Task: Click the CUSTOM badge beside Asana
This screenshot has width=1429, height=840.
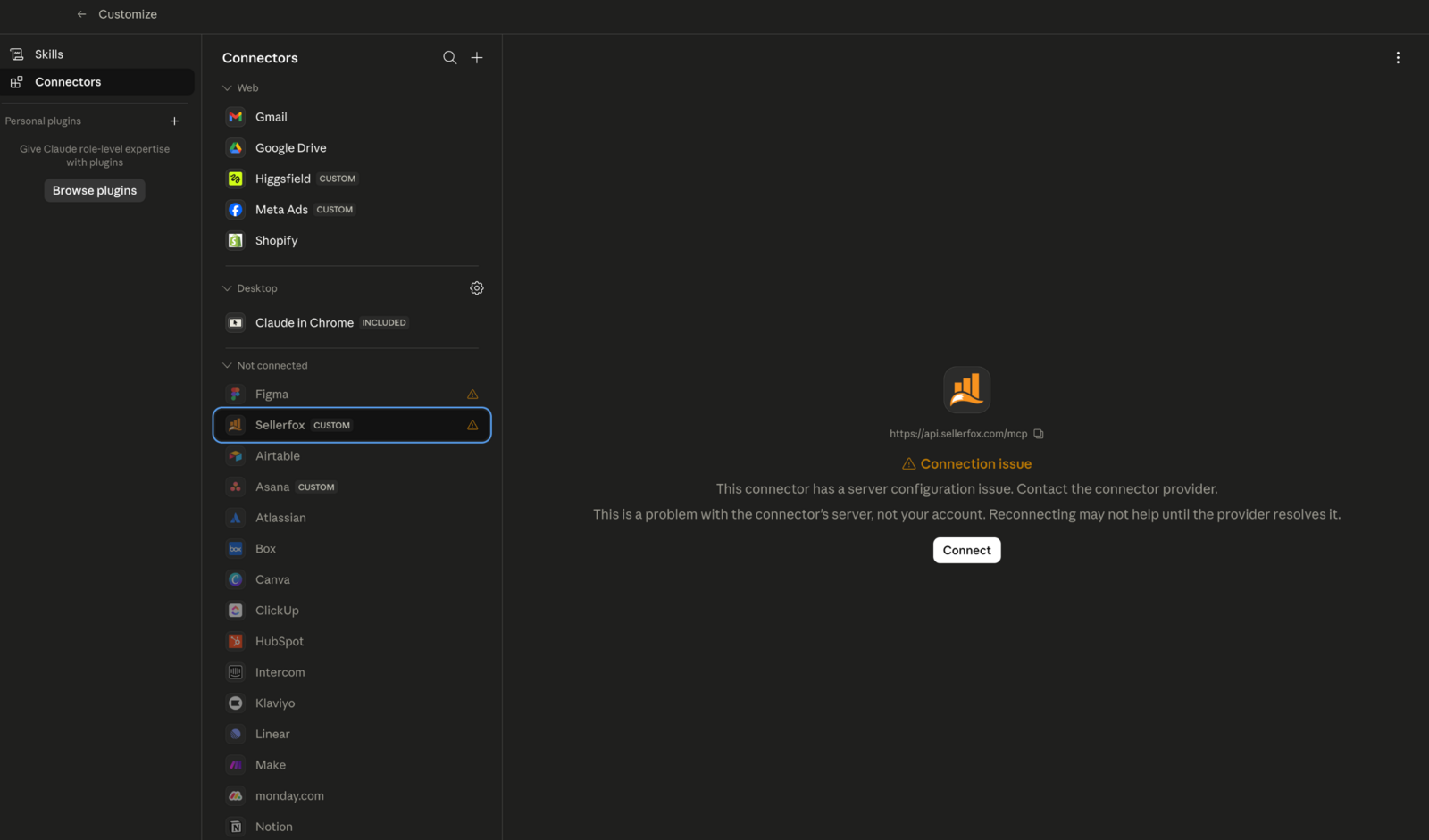Action: pyautogui.click(x=316, y=487)
